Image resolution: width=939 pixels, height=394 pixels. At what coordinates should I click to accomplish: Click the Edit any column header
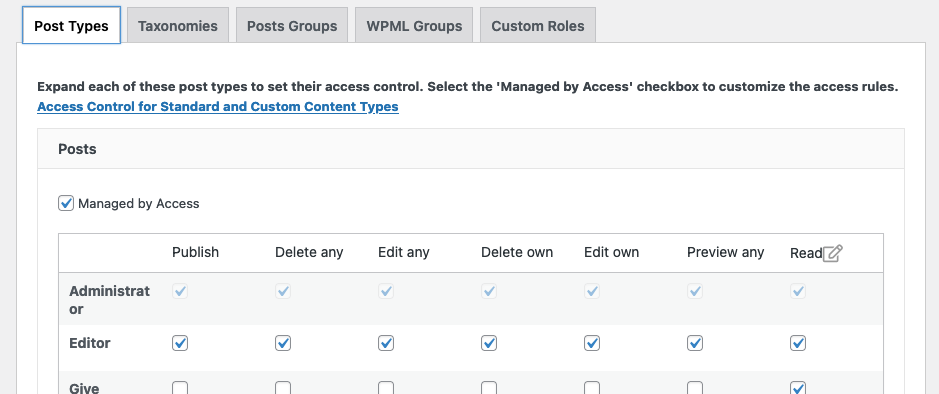pos(404,253)
